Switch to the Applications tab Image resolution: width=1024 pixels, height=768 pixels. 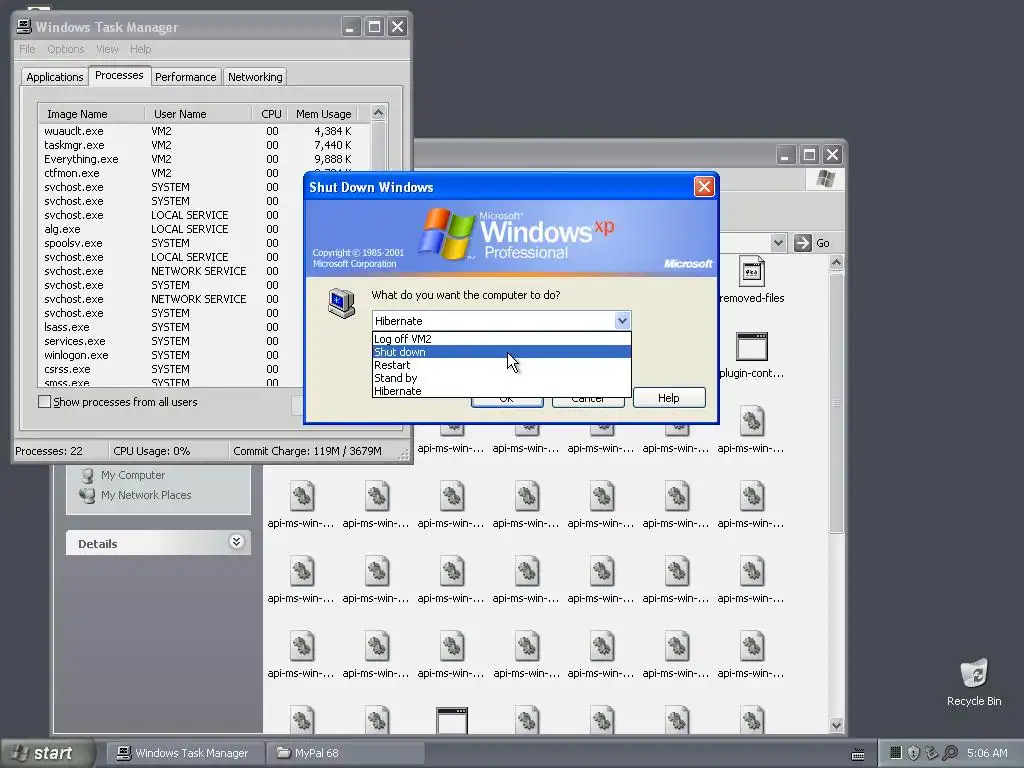[x=55, y=77]
